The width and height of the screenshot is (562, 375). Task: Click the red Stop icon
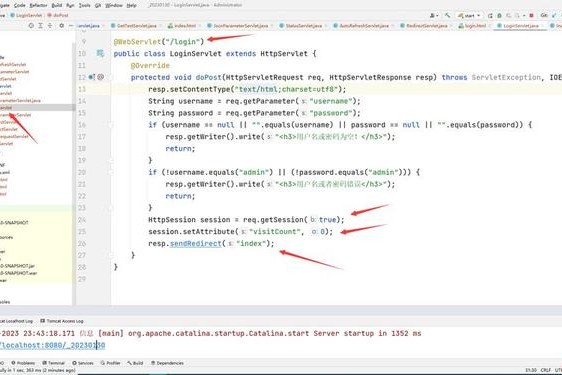pyautogui.click(x=532, y=15)
